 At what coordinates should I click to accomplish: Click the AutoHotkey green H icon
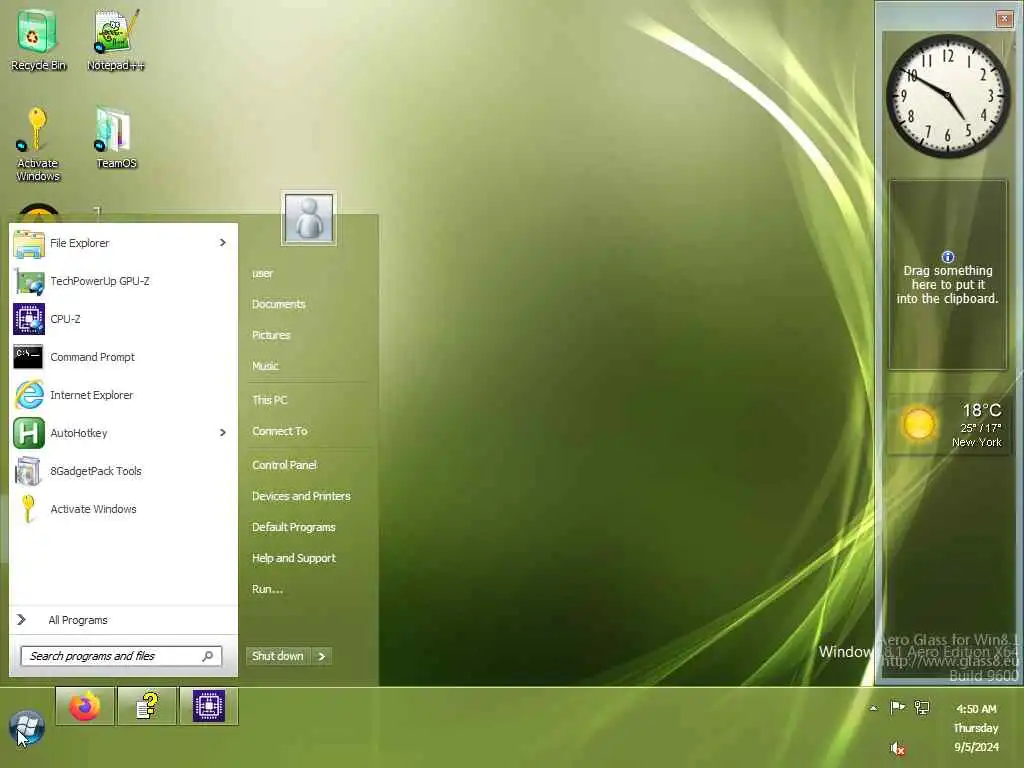29,433
